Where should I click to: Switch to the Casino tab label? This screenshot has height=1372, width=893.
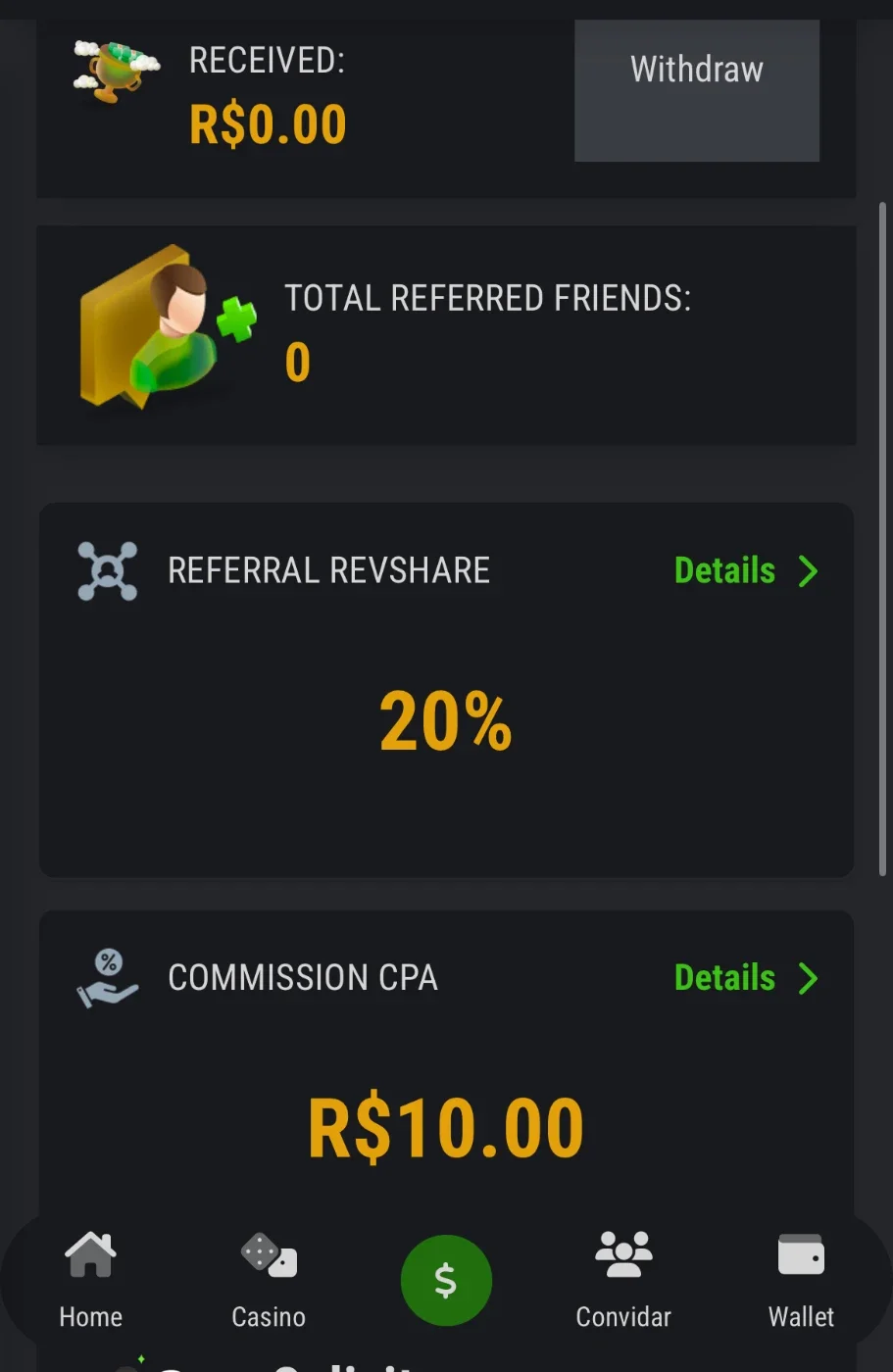269,1316
